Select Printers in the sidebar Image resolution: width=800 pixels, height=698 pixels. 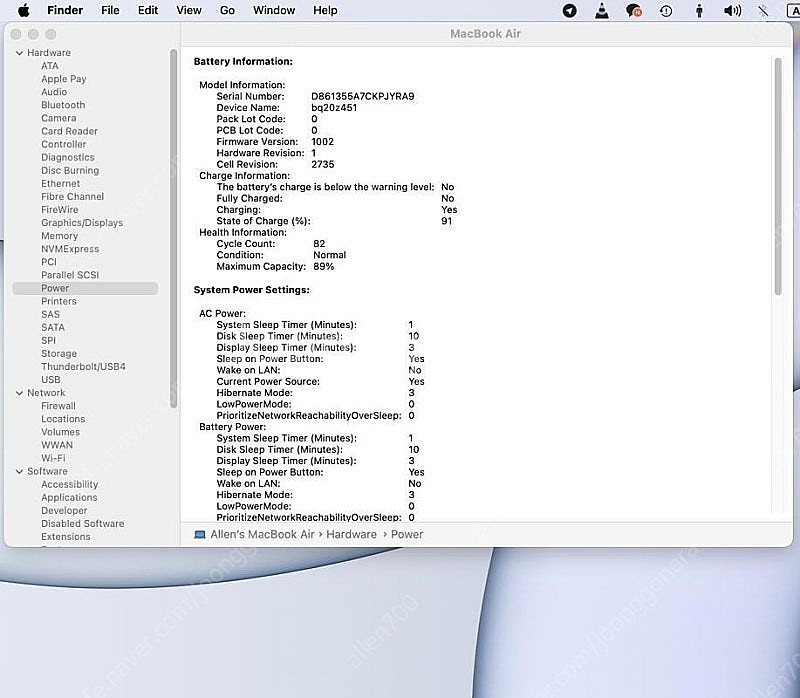tap(59, 301)
